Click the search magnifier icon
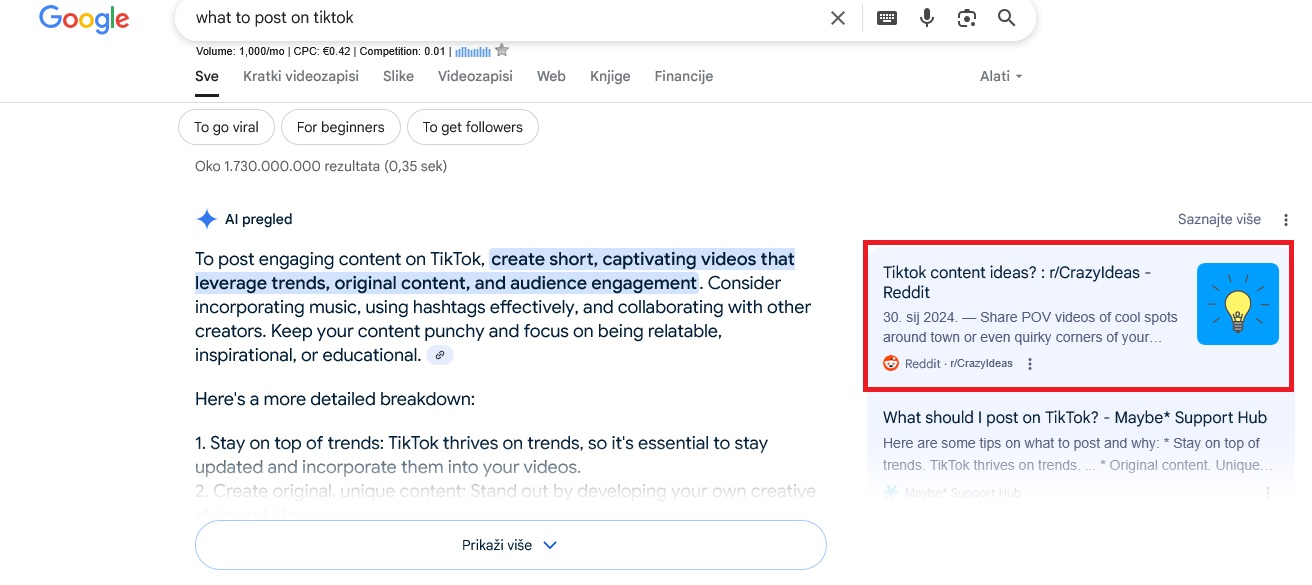The height and width of the screenshot is (585, 1312). [1006, 17]
